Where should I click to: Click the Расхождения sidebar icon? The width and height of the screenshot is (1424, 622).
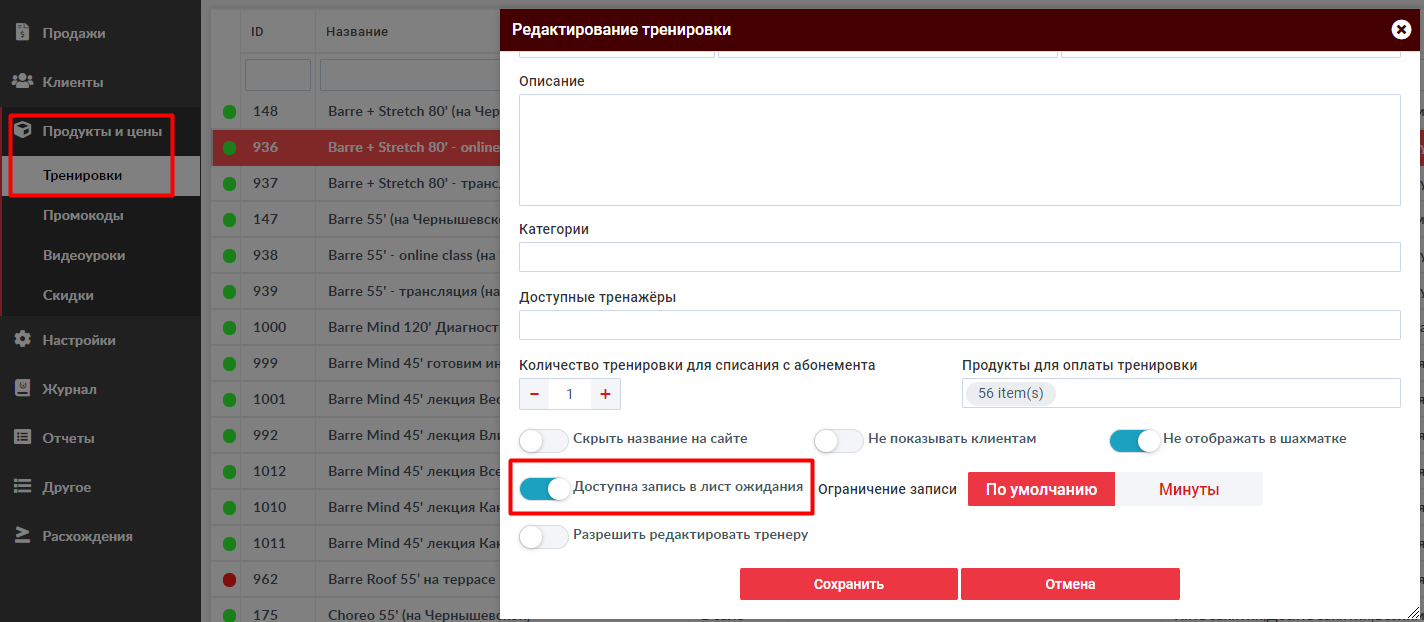[22, 535]
